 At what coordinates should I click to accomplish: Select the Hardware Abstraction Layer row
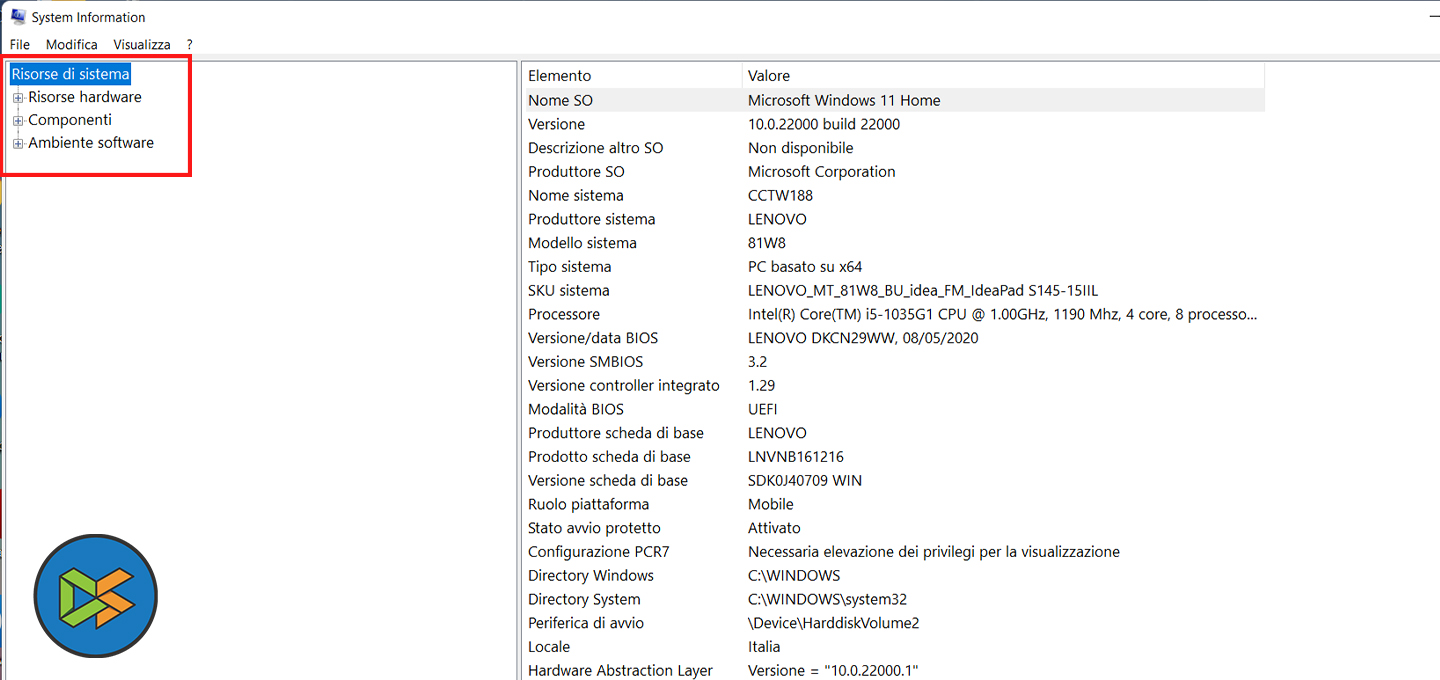(x=894, y=670)
